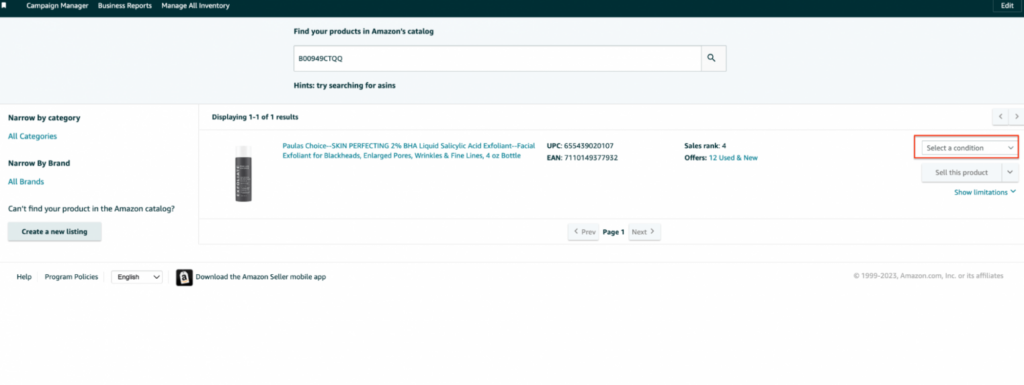Open the Paulas Choice product thumbnail
1024x385 pixels.
pos(244,173)
